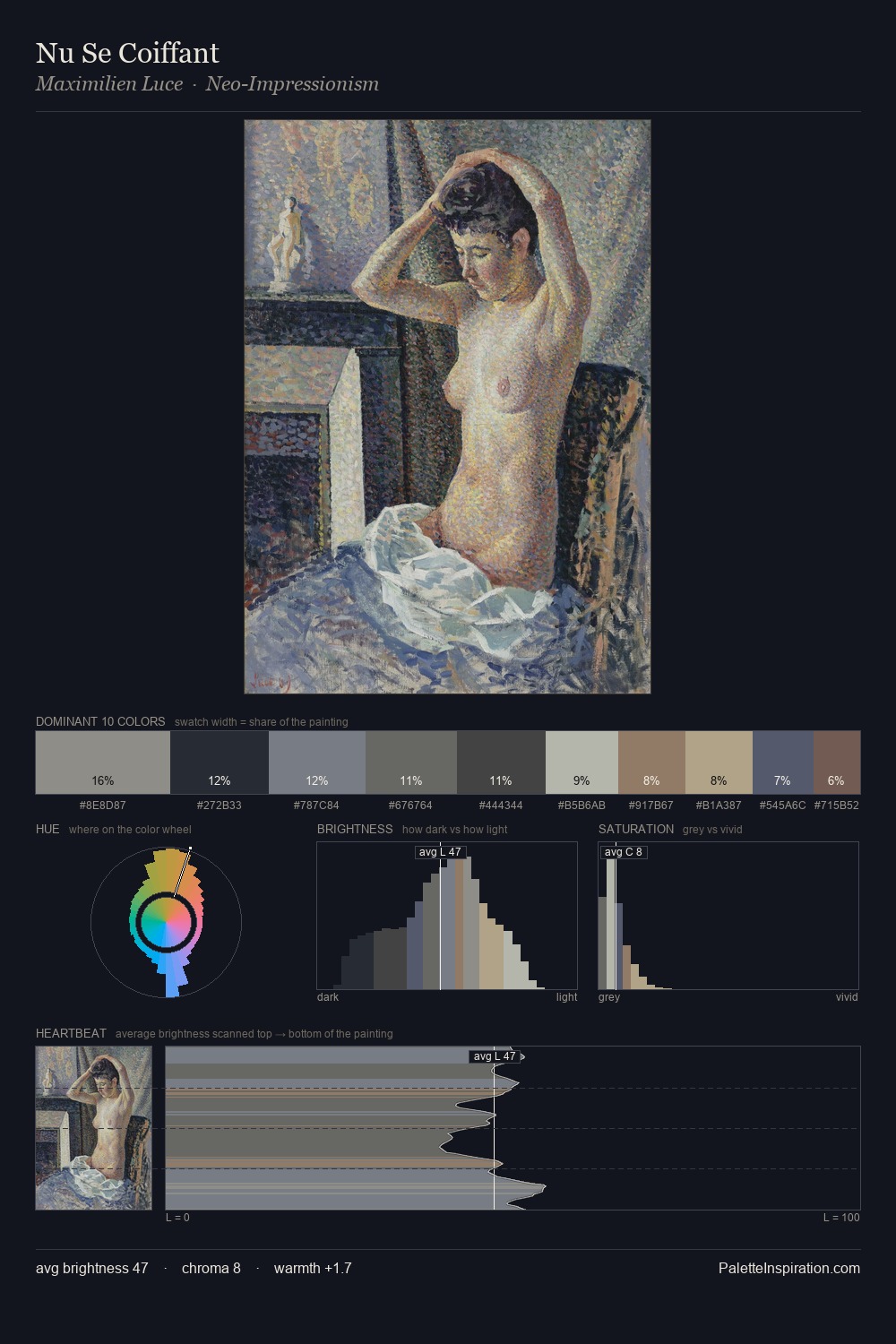Click hex code #676764 label
This screenshot has width=896, height=1344.
click(x=411, y=806)
